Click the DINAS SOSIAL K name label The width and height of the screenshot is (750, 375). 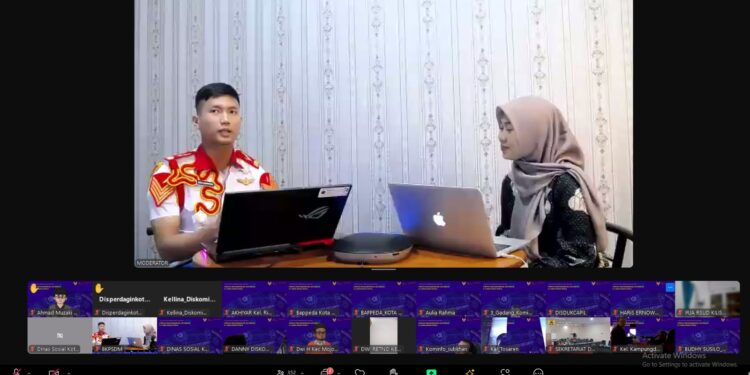point(187,350)
